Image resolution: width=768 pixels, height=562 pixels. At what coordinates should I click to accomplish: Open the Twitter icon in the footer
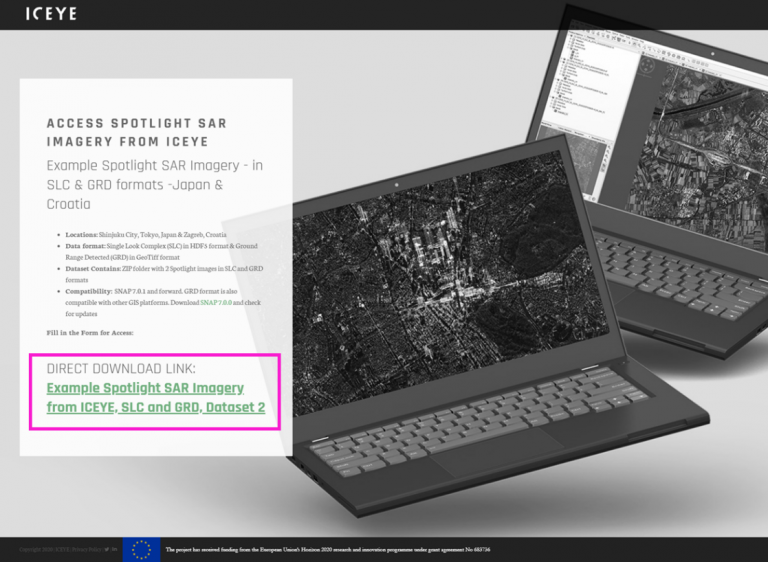coord(106,549)
